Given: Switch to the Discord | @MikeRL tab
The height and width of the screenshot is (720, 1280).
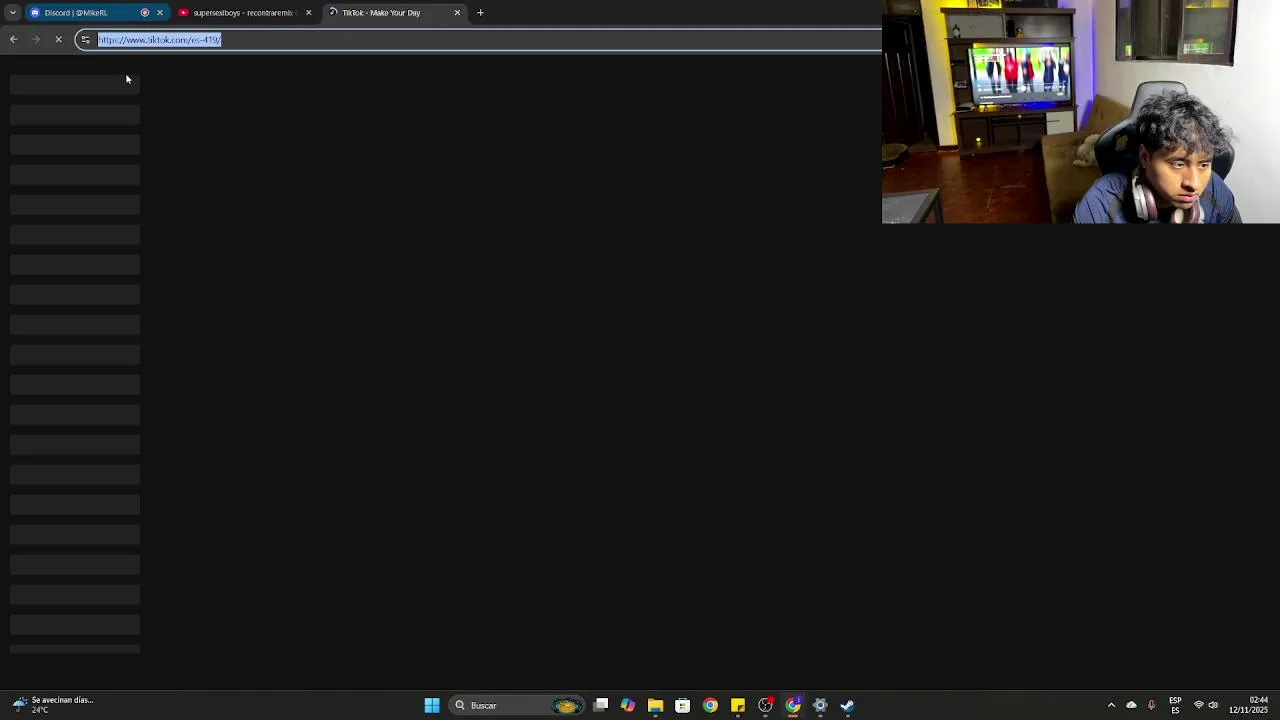Looking at the screenshot, I should coord(95,13).
